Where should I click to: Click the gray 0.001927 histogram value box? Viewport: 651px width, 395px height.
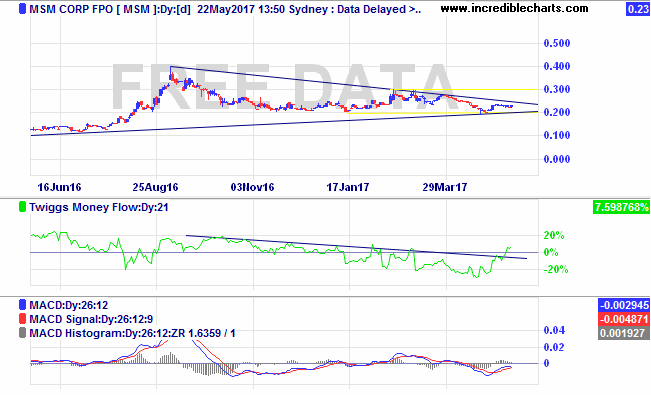pyautogui.click(x=624, y=333)
